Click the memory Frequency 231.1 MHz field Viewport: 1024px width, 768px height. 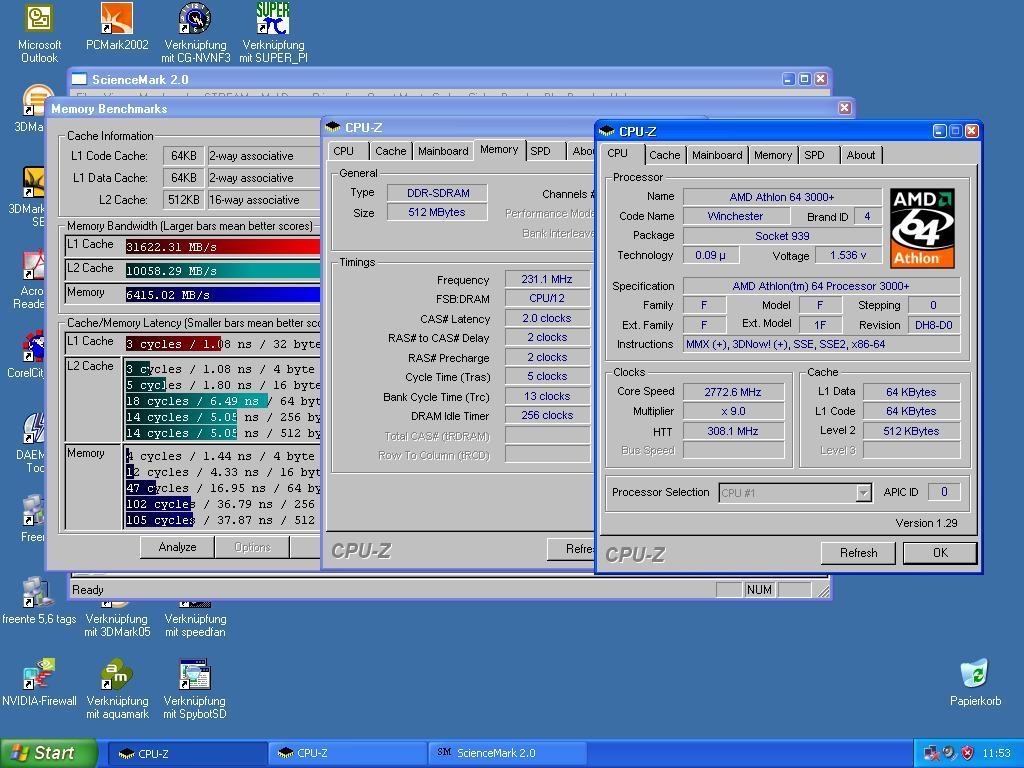547,280
